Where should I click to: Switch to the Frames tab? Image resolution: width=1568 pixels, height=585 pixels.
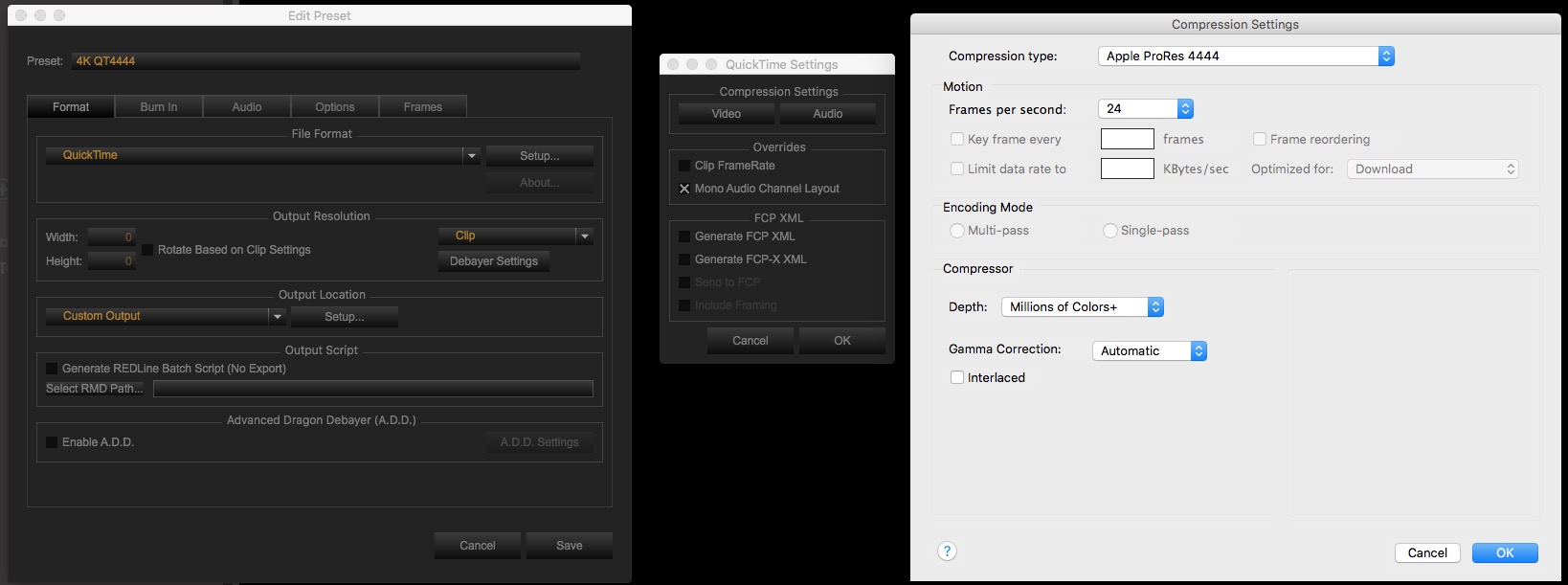(x=423, y=107)
